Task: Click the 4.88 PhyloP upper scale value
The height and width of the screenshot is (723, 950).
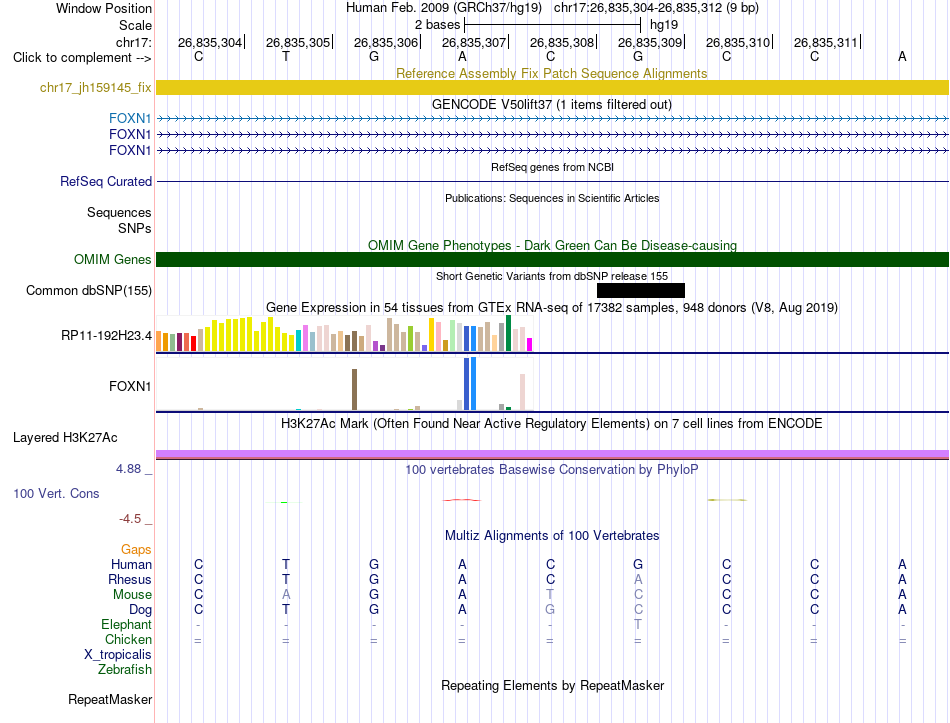Action: (128, 469)
